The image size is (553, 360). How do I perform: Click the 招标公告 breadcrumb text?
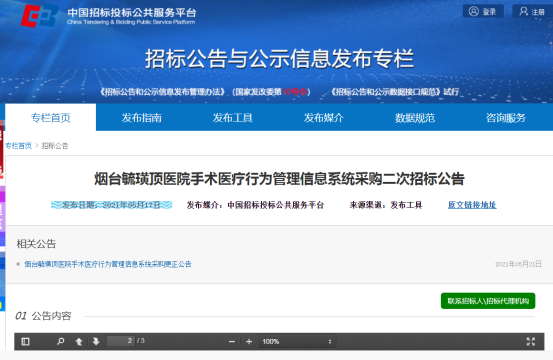[x=55, y=146]
